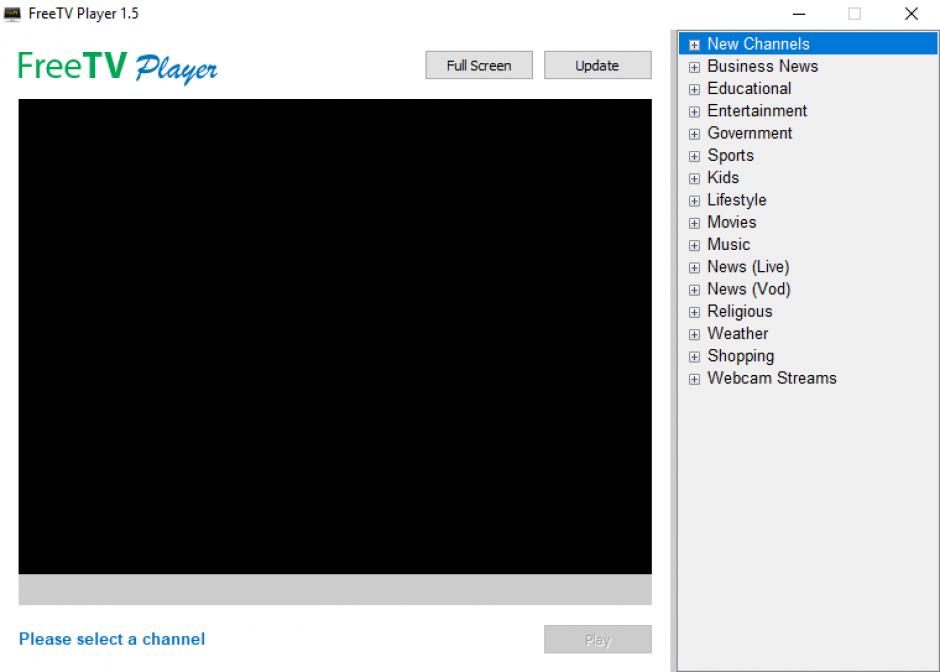Select the Lifestyle category
The width and height of the screenshot is (940, 672).
tap(736, 200)
